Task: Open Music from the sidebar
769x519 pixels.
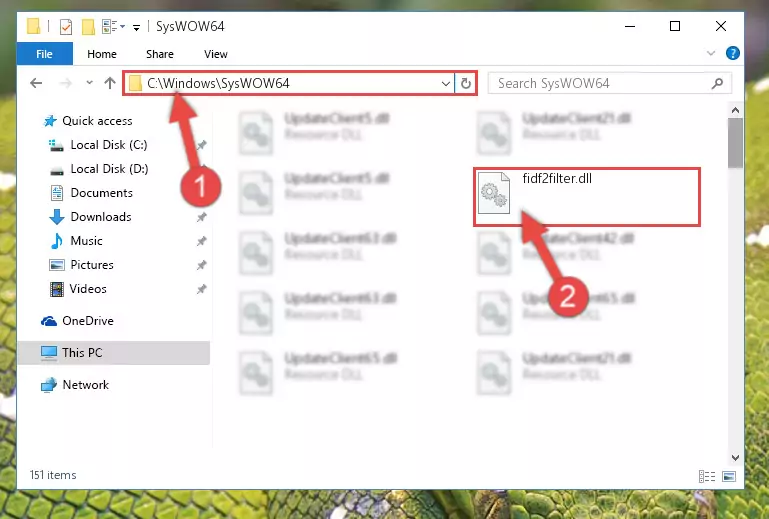Action: coord(86,241)
